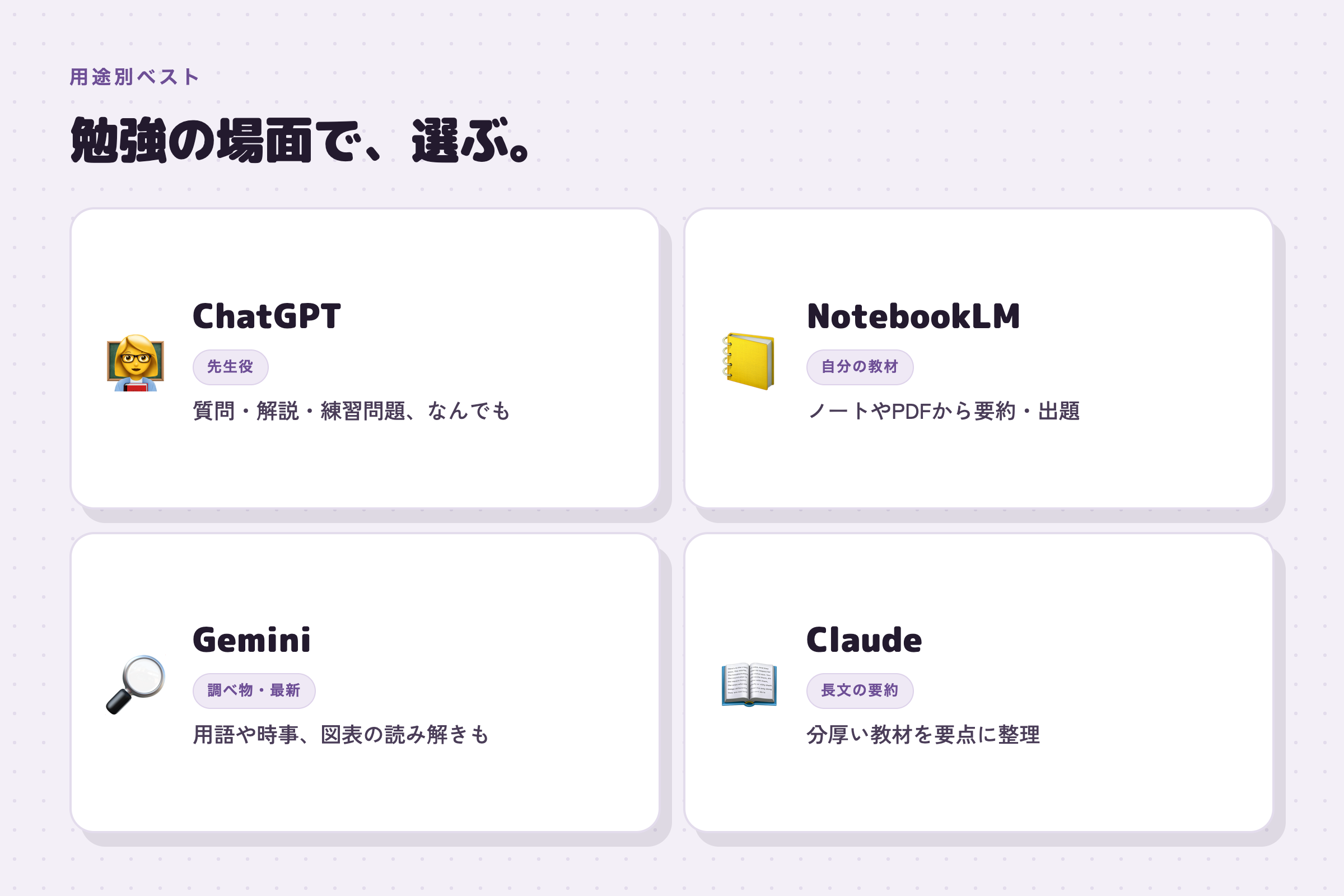
Task: Select the 長文の要約 tag under Claude
Action: point(860,690)
